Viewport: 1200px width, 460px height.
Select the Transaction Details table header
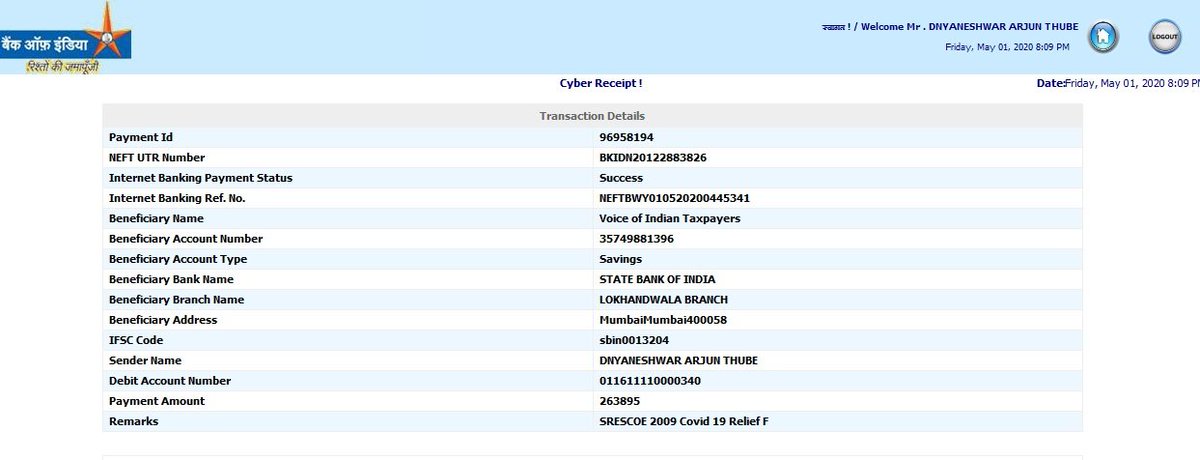592,116
